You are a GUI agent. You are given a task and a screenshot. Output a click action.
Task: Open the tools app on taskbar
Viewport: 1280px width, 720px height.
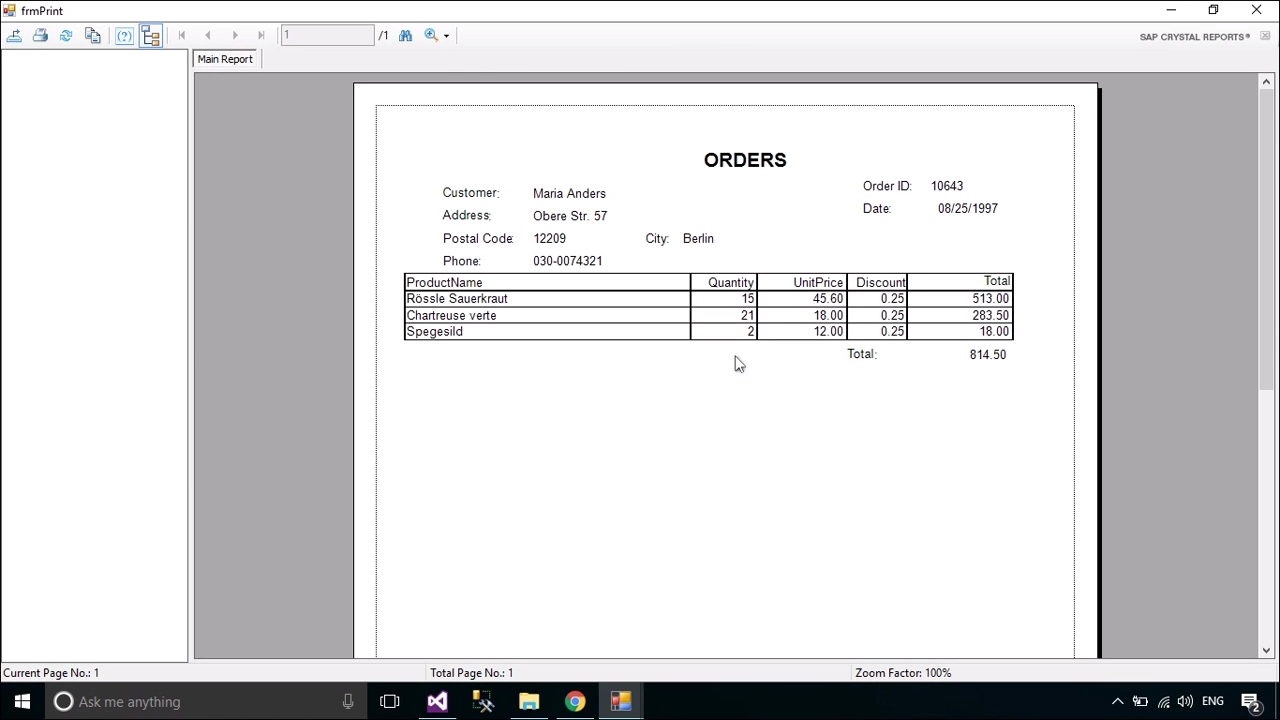click(483, 702)
